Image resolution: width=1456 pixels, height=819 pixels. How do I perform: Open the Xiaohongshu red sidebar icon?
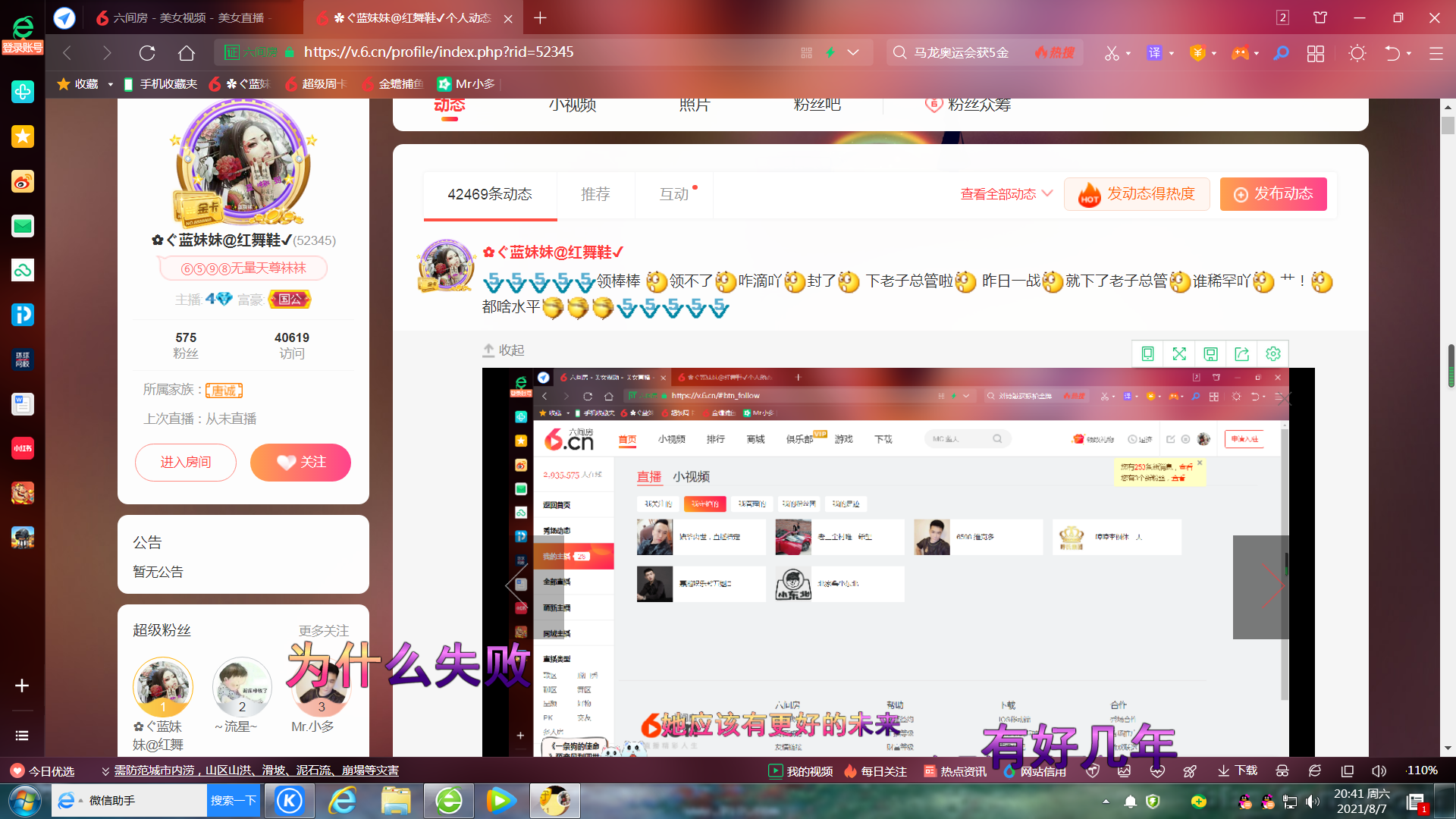click(23, 448)
